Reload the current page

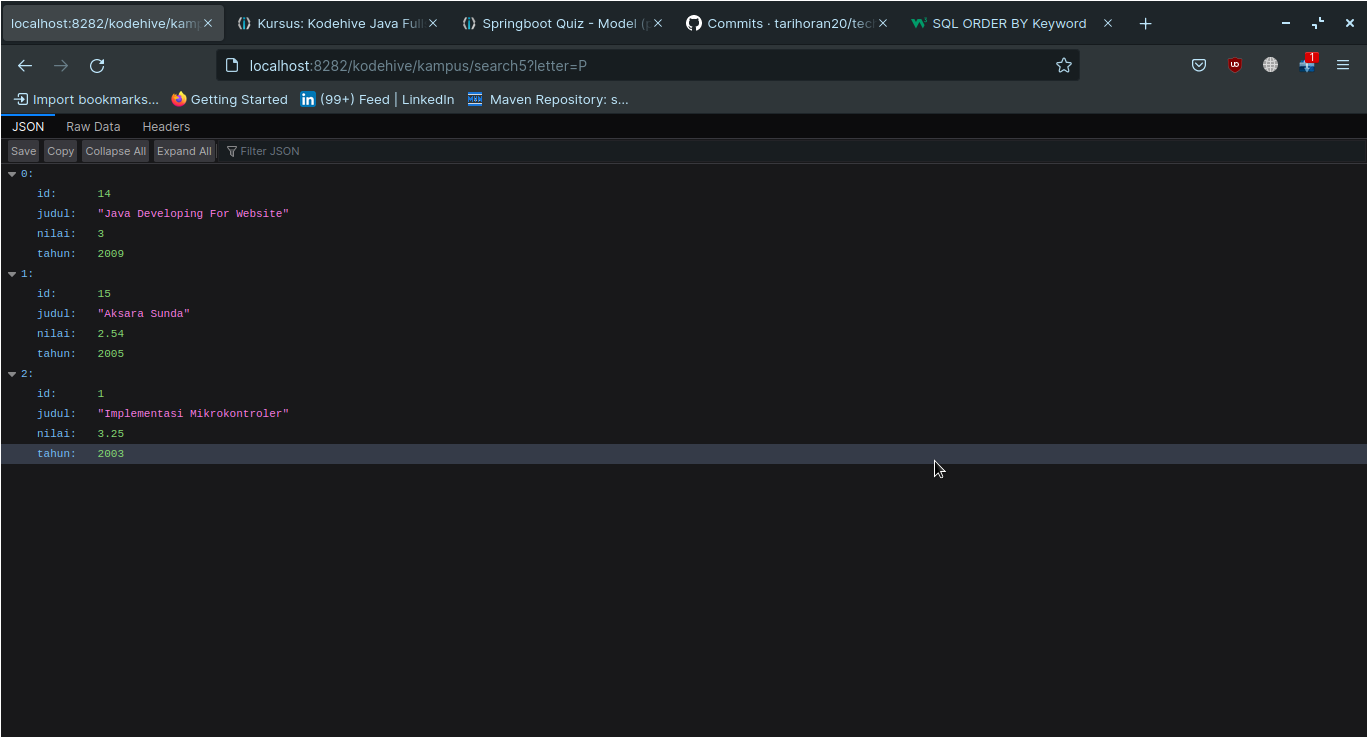(x=96, y=66)
